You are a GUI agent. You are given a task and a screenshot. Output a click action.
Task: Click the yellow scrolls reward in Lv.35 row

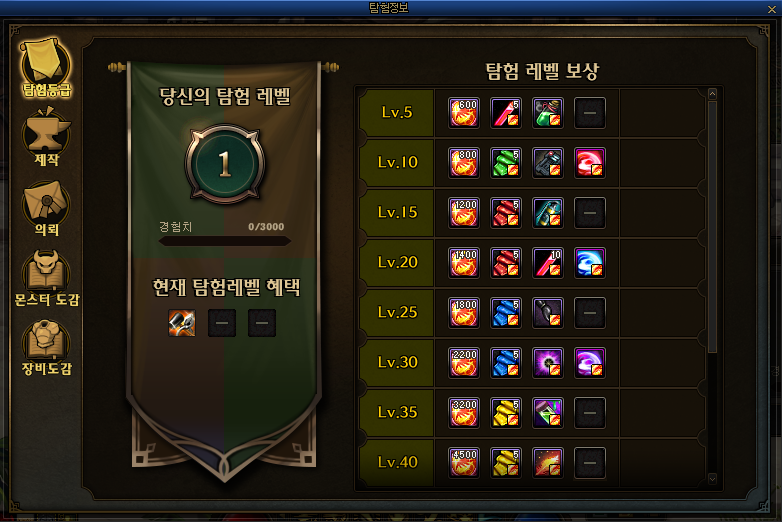click(506, 413)
